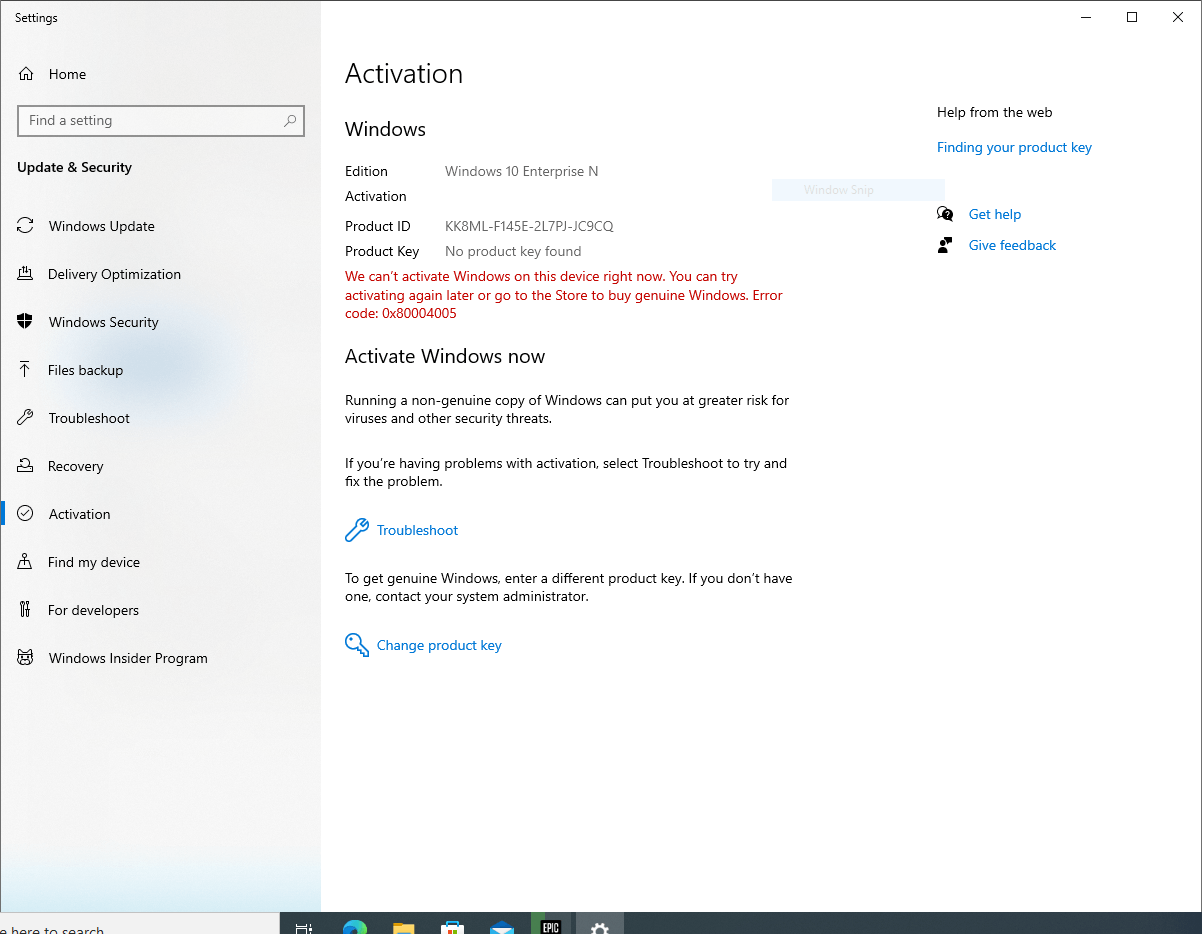The height and width of the screenshot is (934, 1202).
Task: Open the Mail app from the taskbar
Action: 501,927
